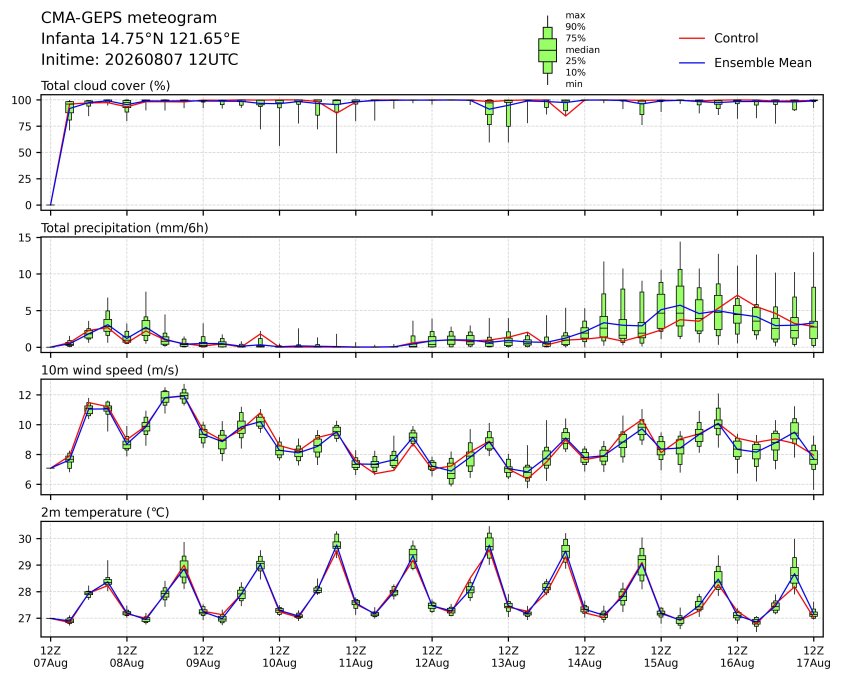
Task: Click the '10m wind speed (m/s)' panel title
Action: (110, 370)
